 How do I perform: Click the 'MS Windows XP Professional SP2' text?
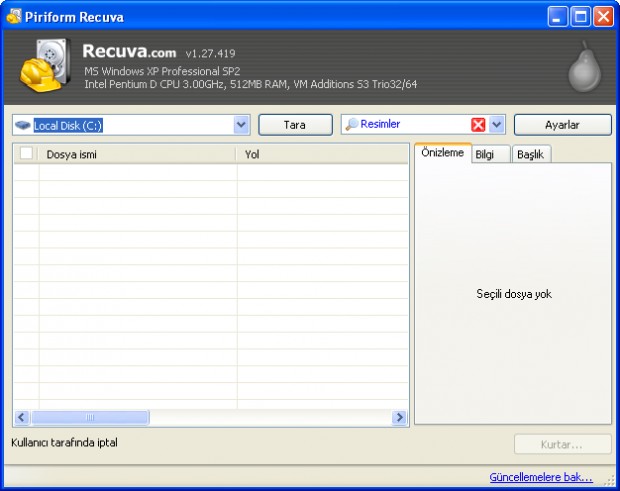coord(162,71)
